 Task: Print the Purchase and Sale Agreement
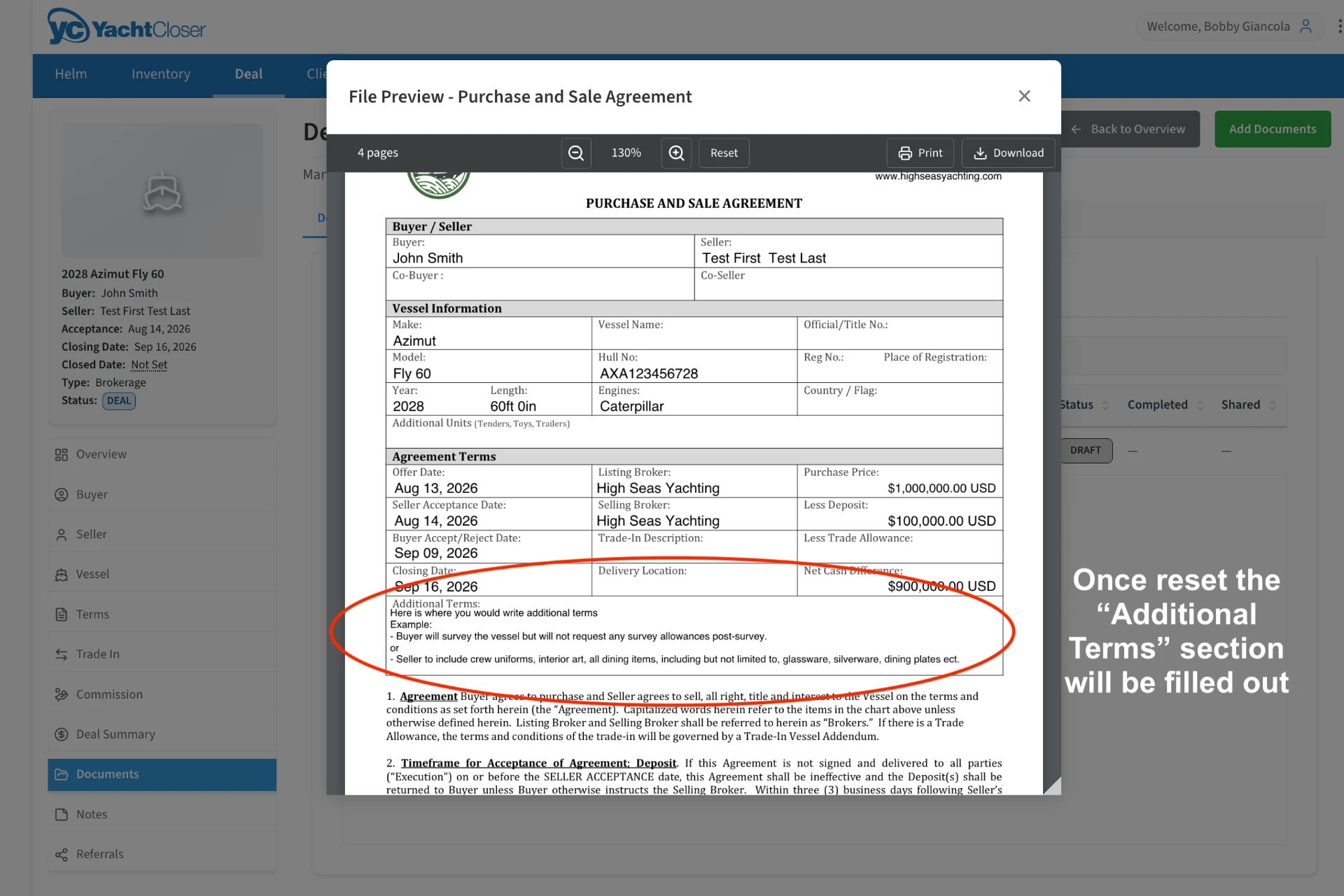pos(920,153)
